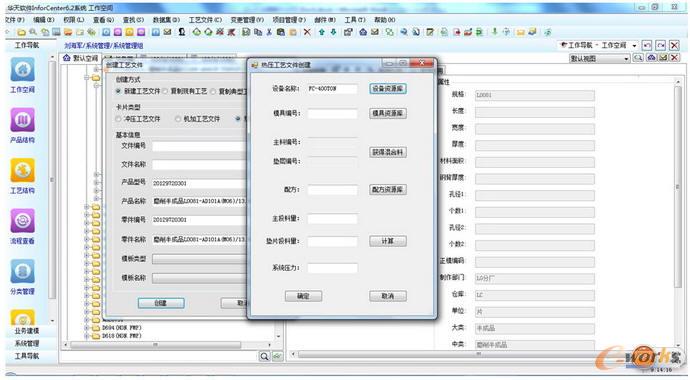The width and height of the screenshot is (690, 380).
Task: Open the 产品结构 sidebar icon
Action: click(x=22, y=120)
